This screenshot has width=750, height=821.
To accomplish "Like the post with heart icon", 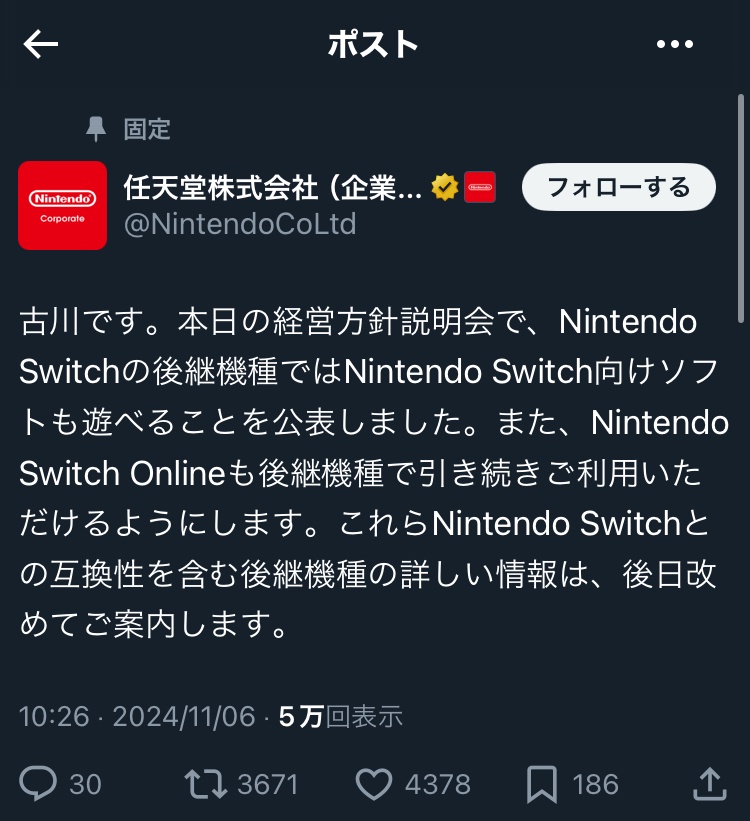I will pyautogui.click(x=374, y=784).
